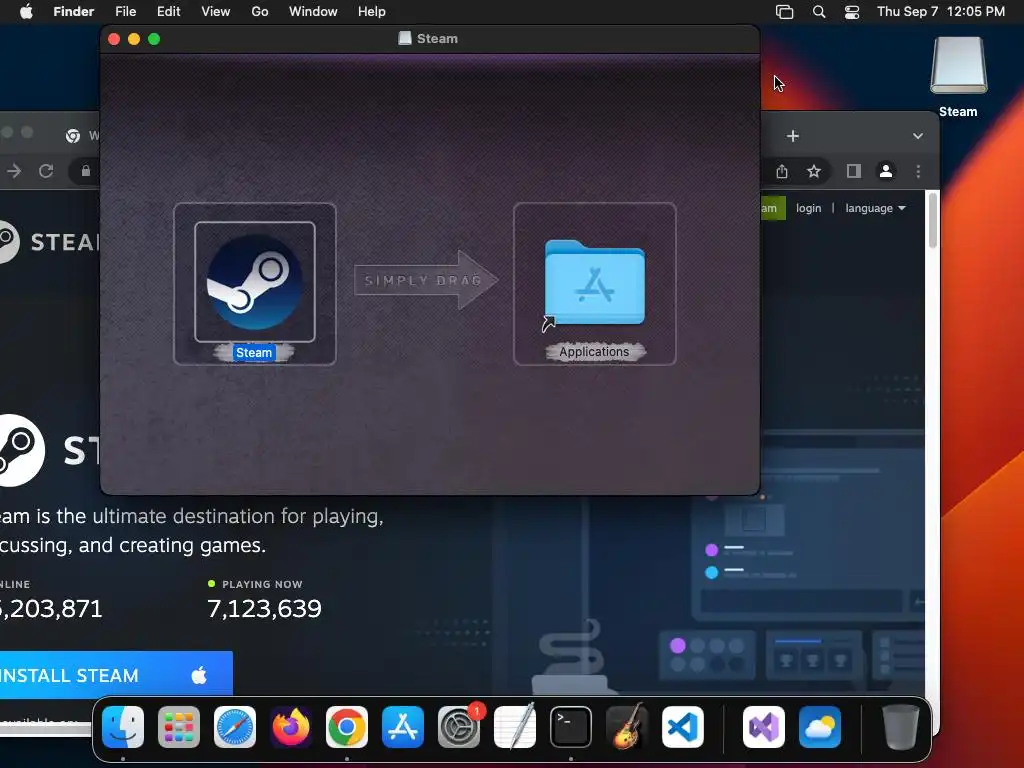Open the Trash in the Dock
The image size is (1024, 768).
click(901, 727)
